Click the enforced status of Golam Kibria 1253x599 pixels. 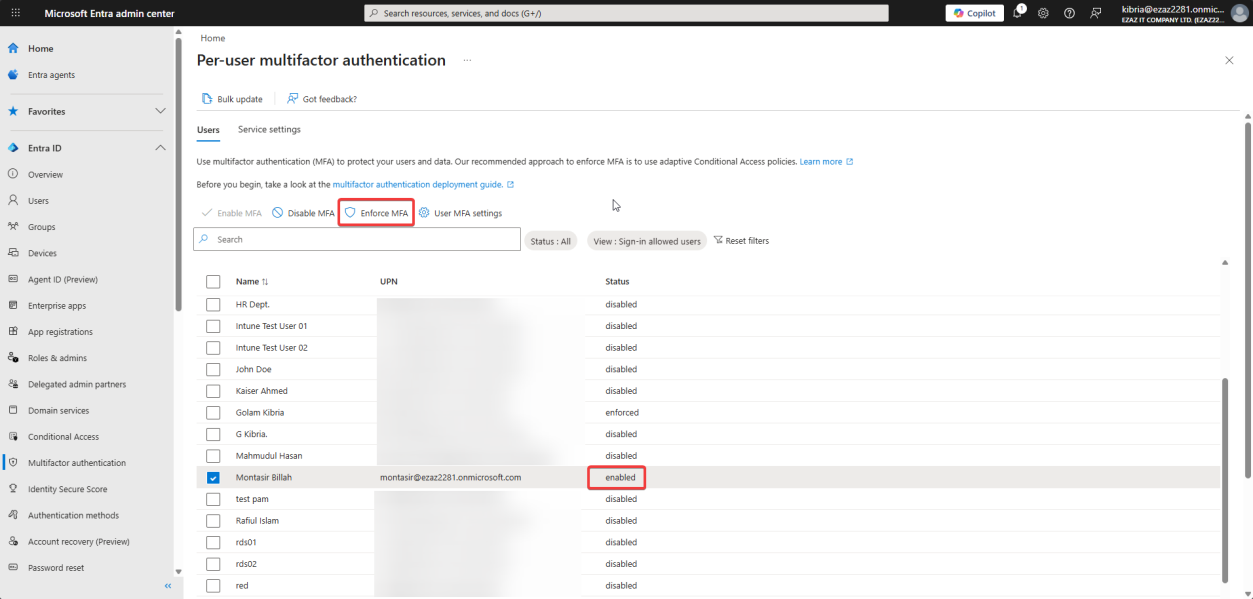pyautogui.click(x=622, y=413)
